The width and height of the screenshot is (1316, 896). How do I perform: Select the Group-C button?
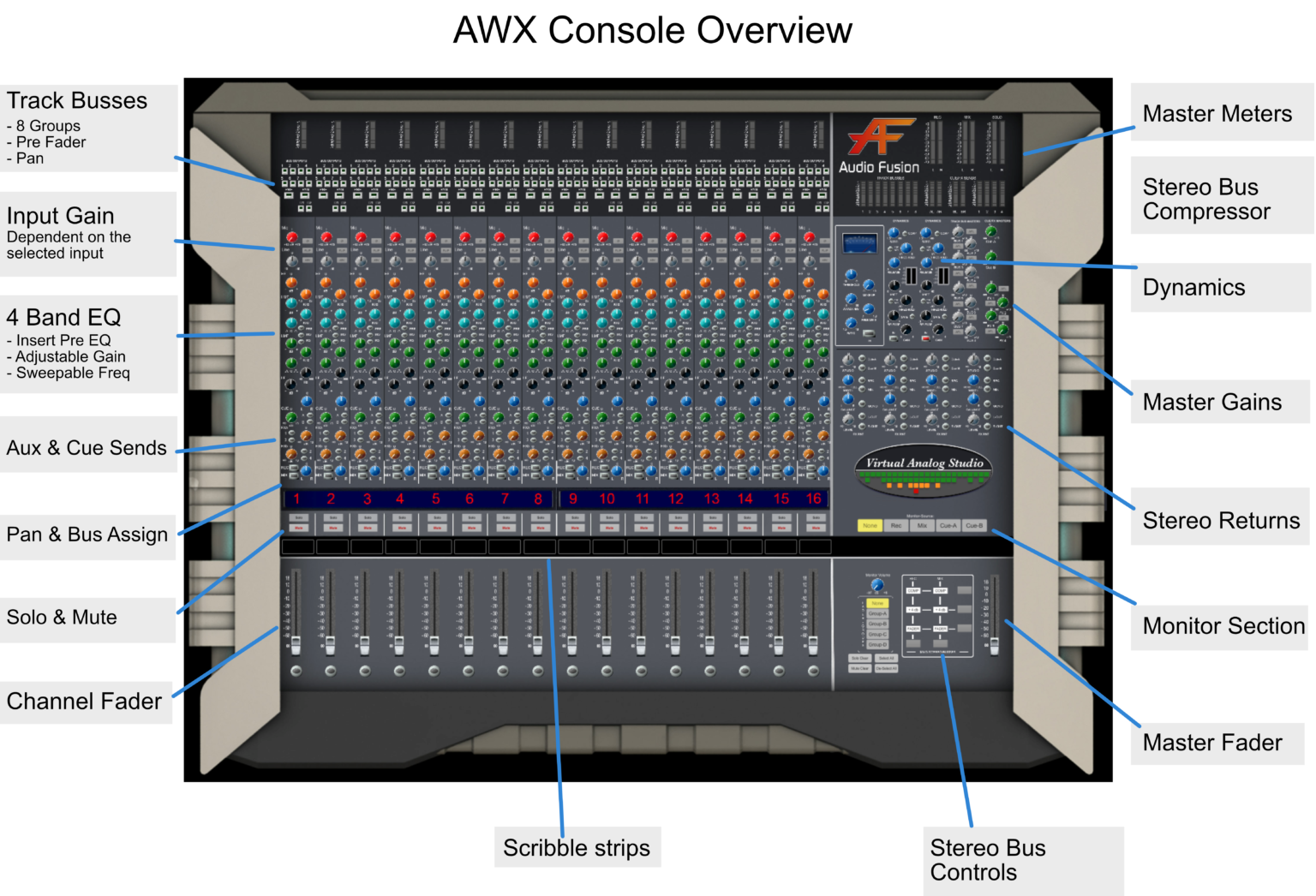(x=877, y=634)
